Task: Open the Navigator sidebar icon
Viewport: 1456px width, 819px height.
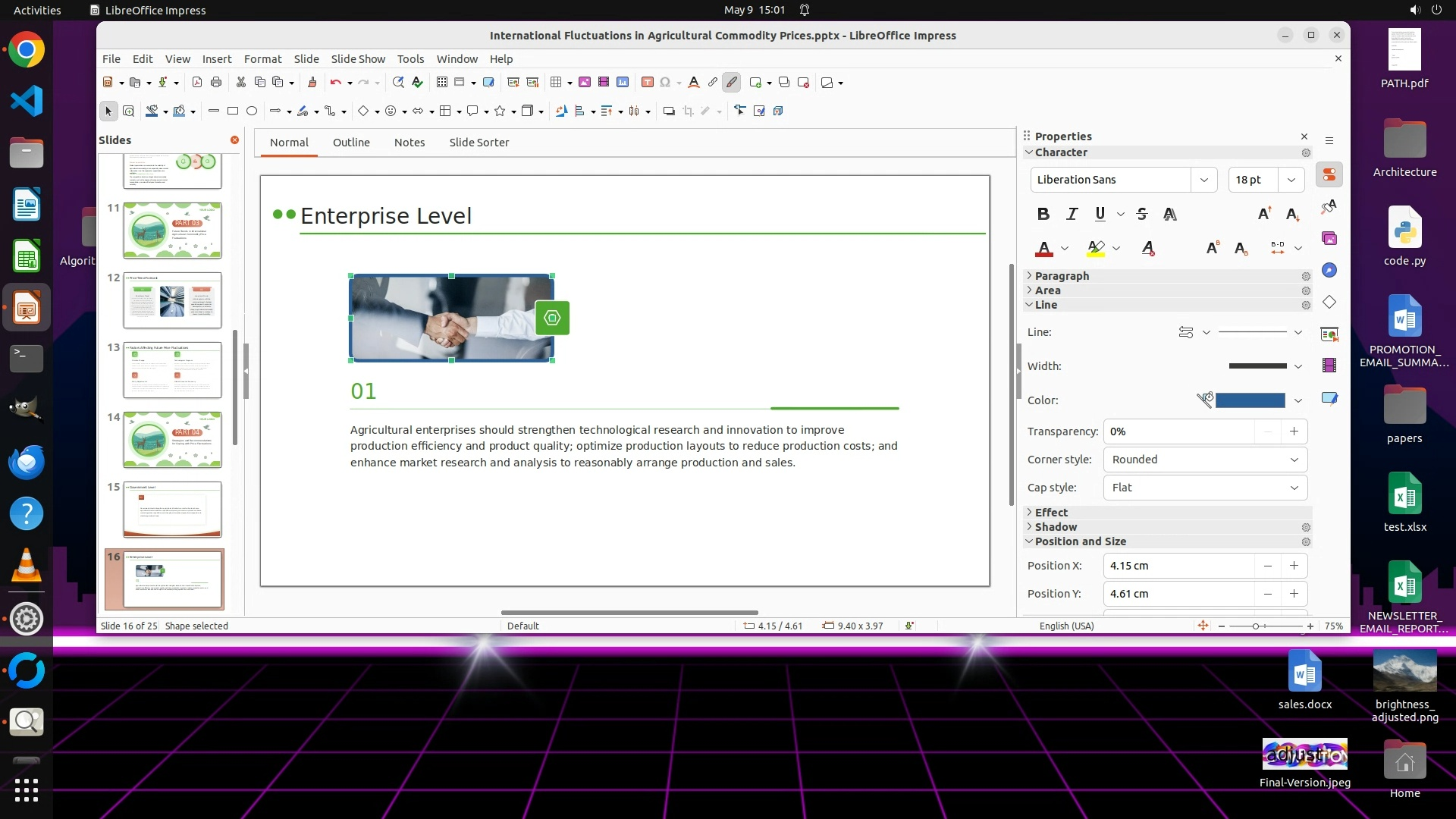Action: (x=1329, y=271)
